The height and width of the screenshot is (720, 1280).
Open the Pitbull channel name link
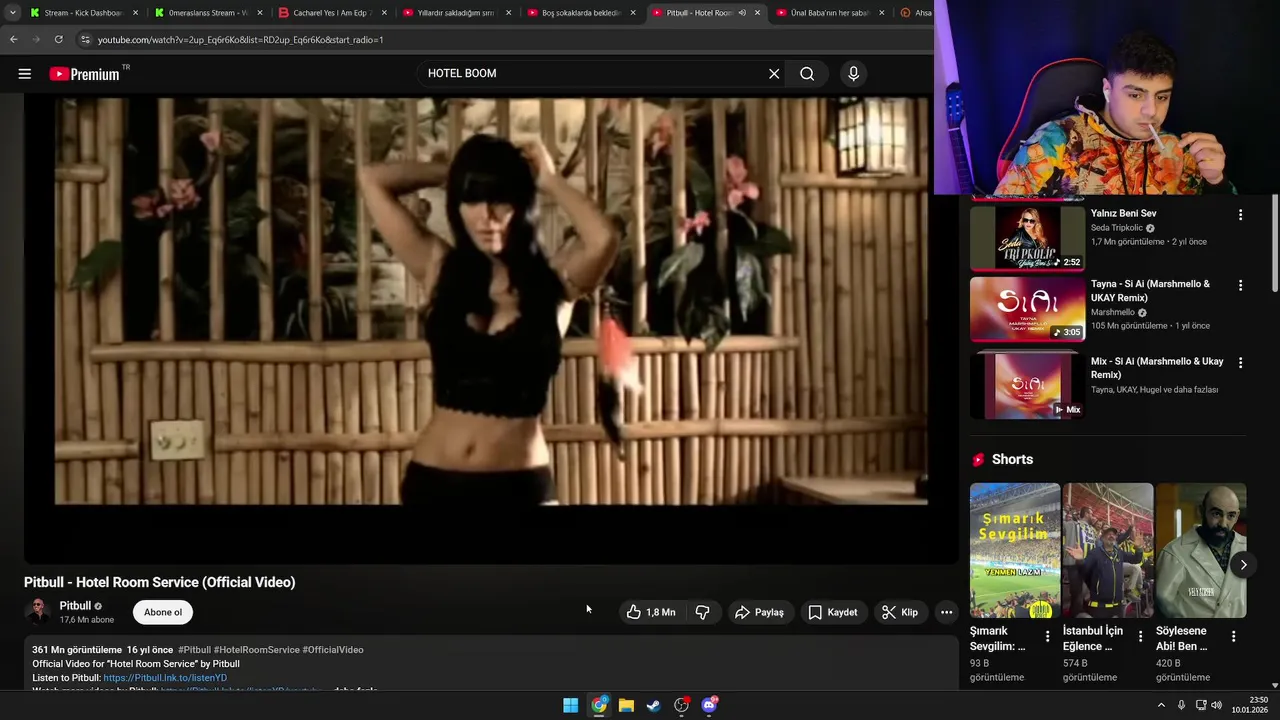tap(75, 606)
